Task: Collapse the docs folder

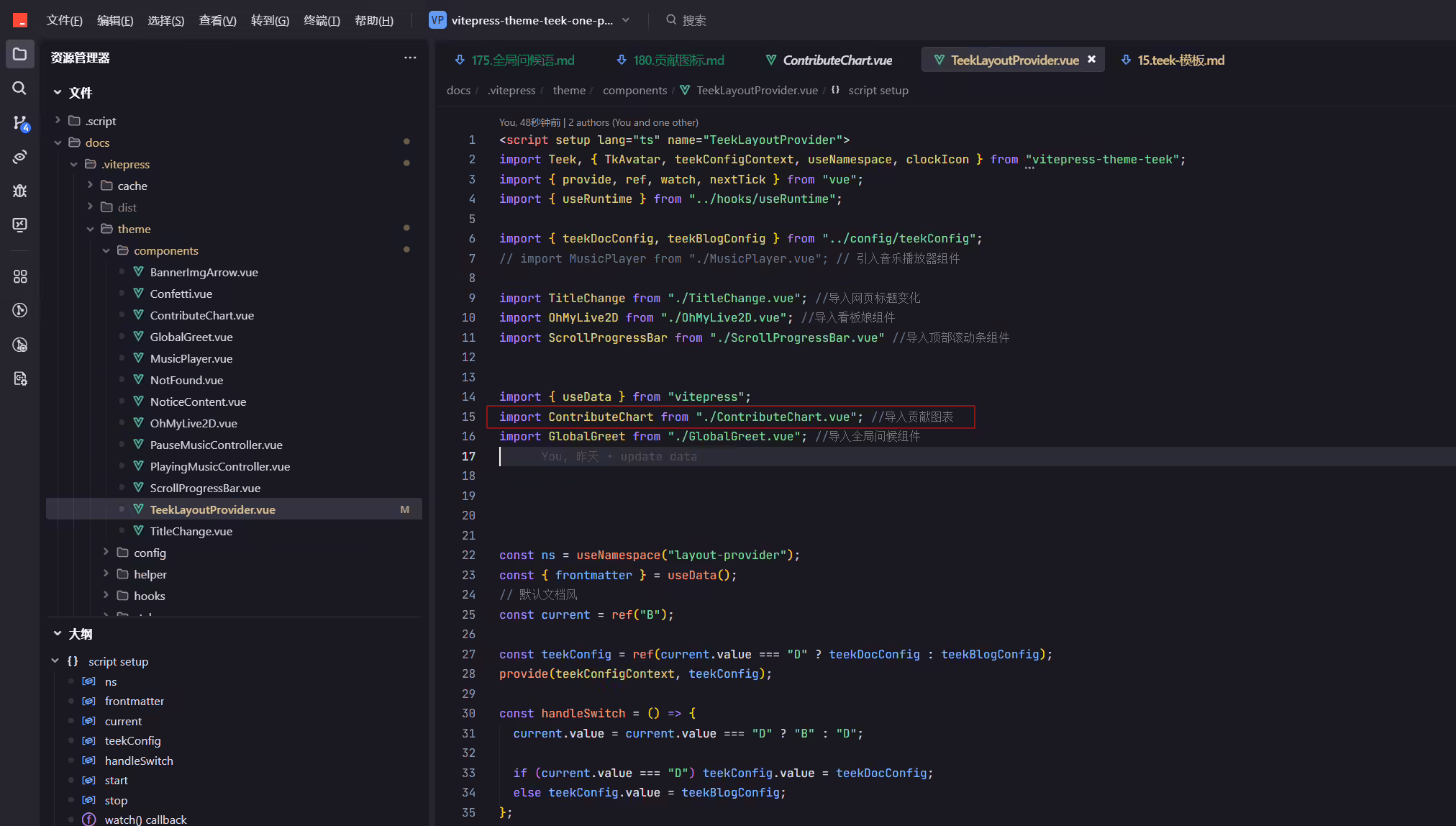Action: click(58, 142)
